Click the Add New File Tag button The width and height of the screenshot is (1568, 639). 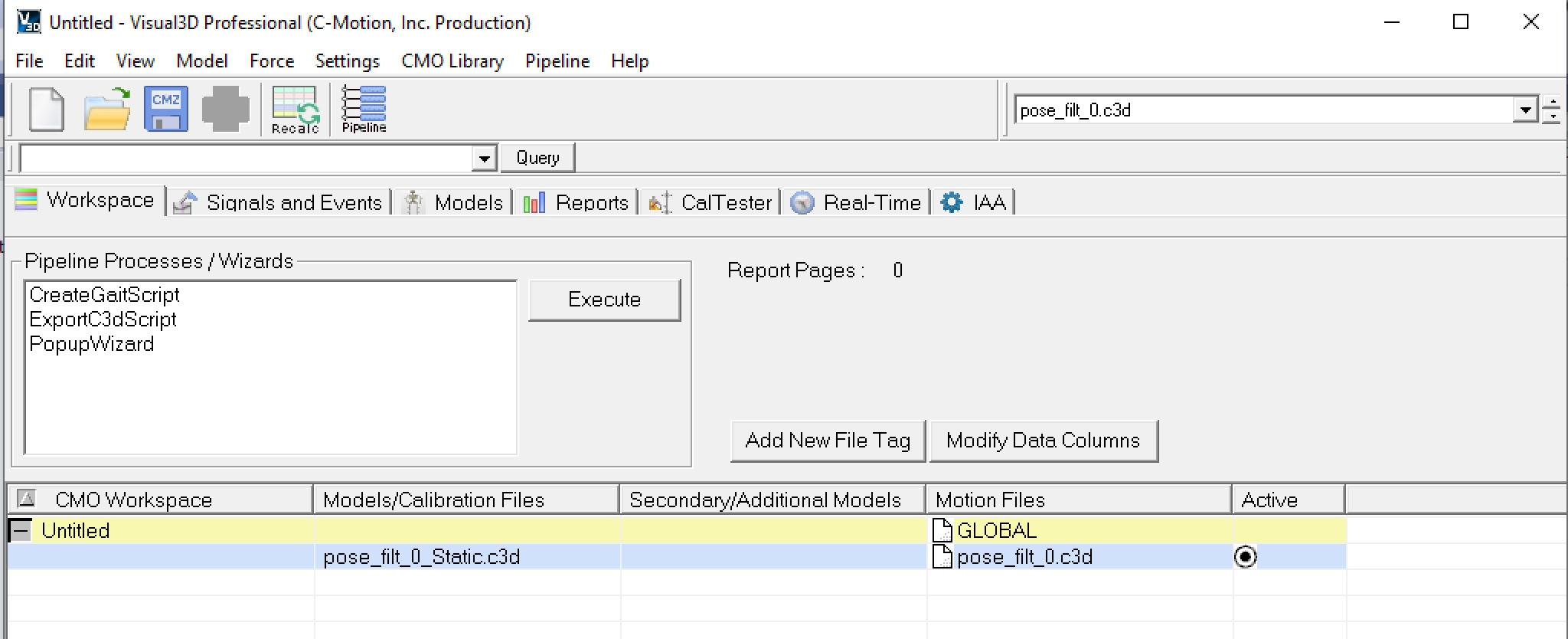828,441
